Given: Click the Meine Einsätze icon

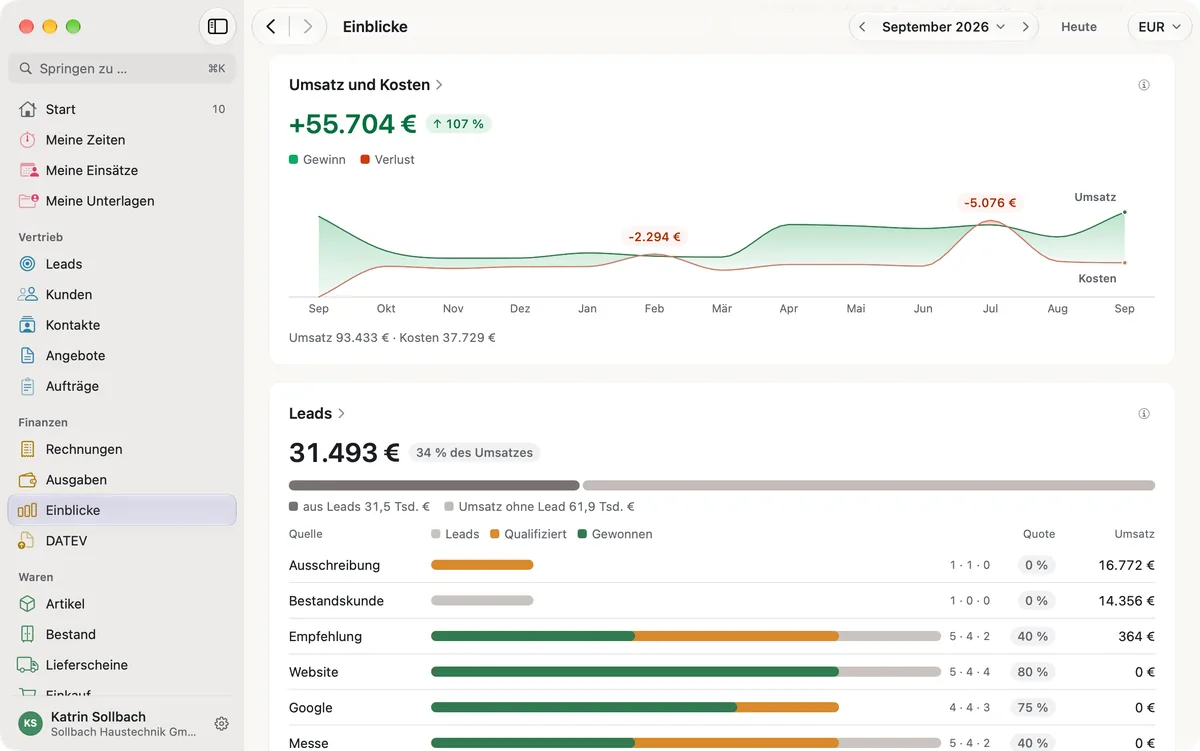Looking at the screenshot, I should (x=28, y=170).
